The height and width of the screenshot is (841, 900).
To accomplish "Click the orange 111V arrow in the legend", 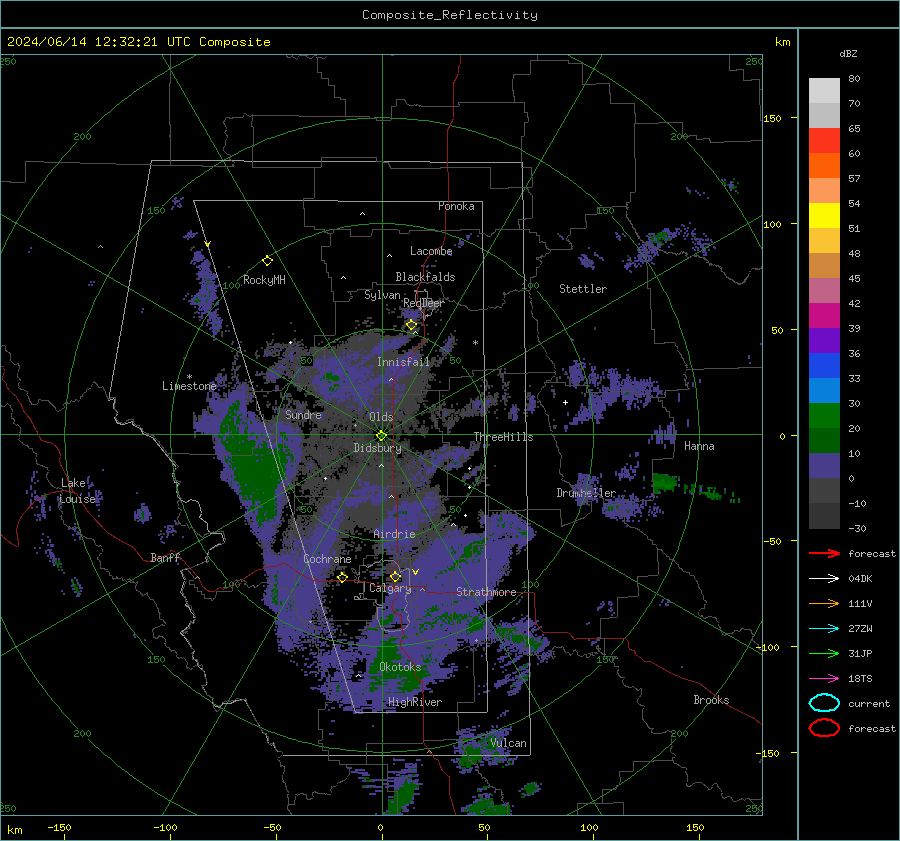I will point(824,603).
